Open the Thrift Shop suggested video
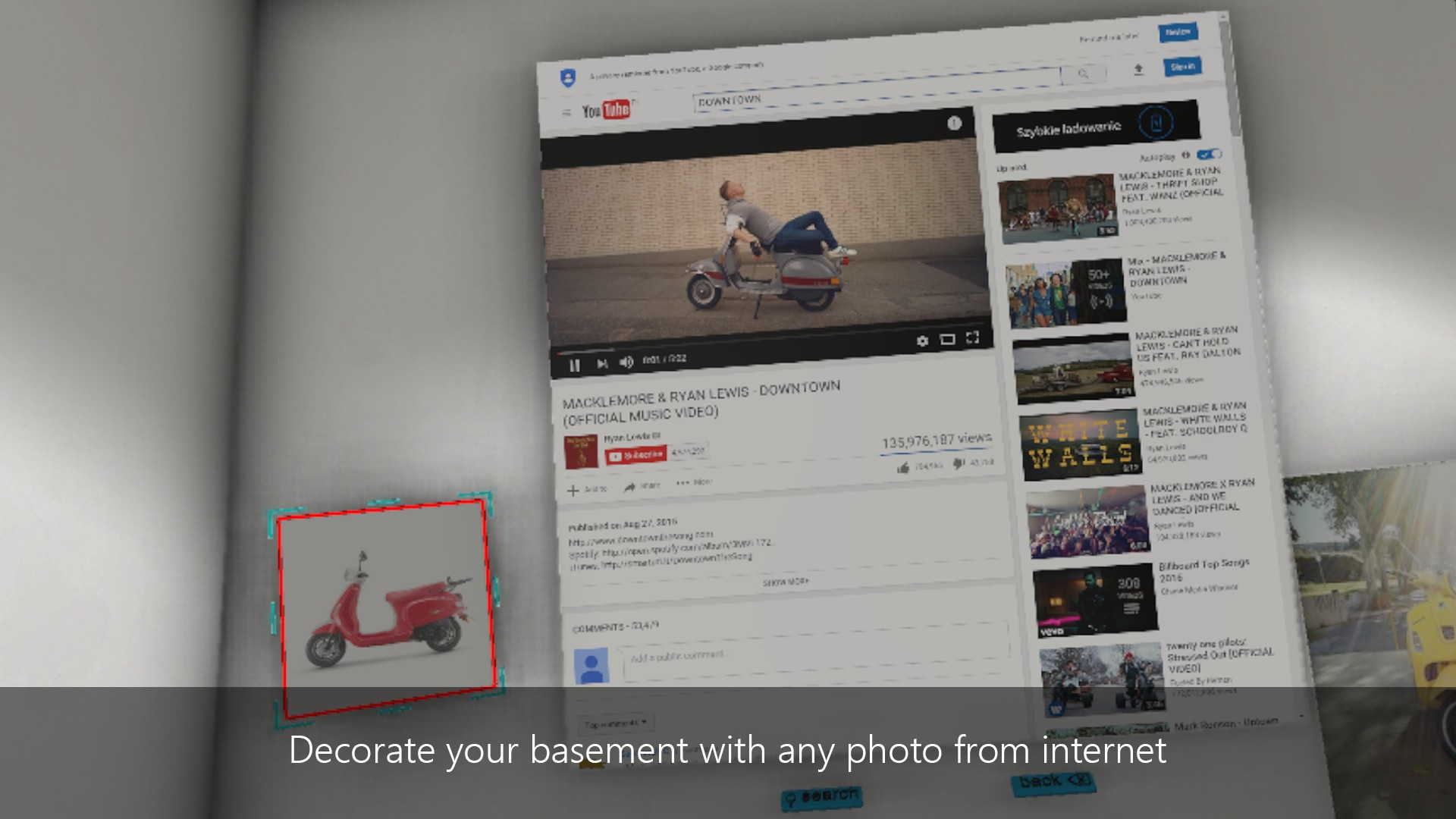The image size is (1456, 819). (x=1057, y=209)
